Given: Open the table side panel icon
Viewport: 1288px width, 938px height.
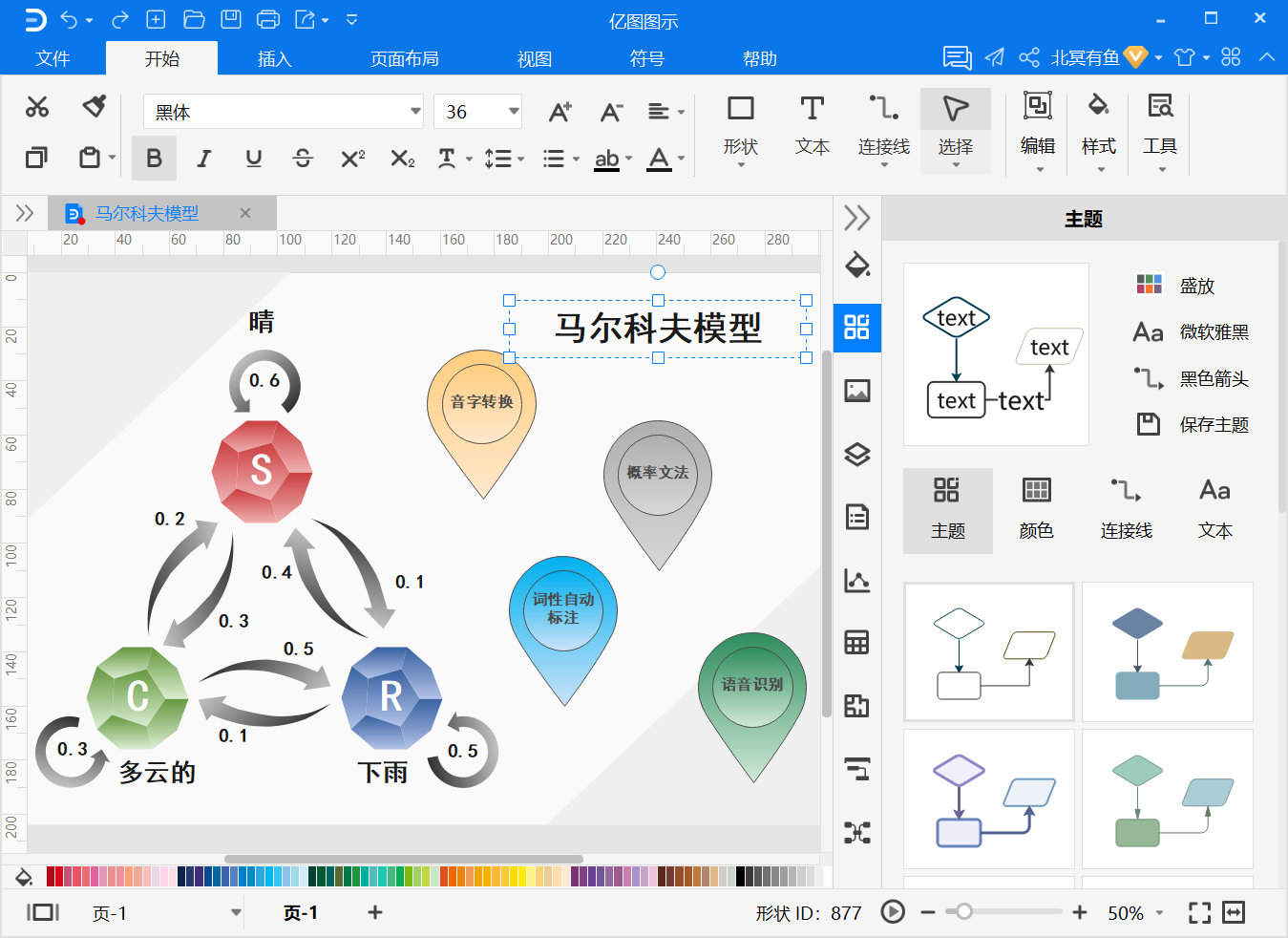Looking at the screenshot, I should tap(857, 643).
